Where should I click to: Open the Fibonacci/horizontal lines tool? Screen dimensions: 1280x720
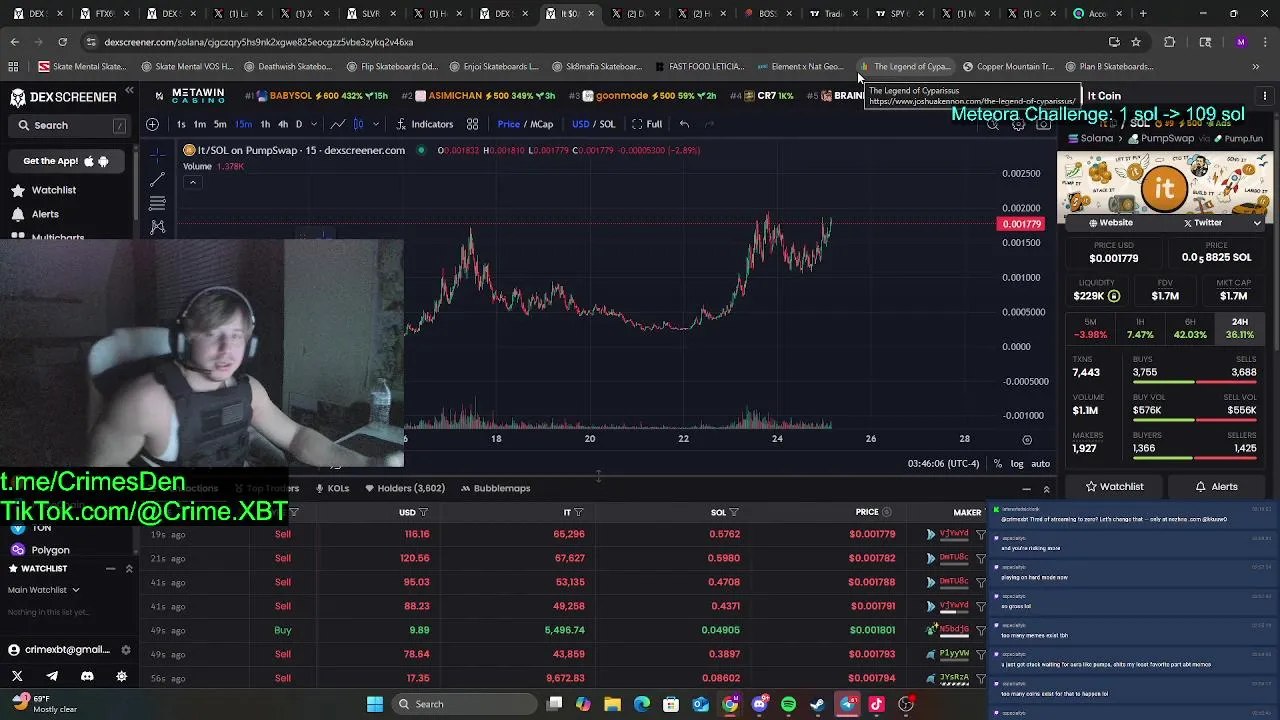pyautogui.click(x=157, y=203)
